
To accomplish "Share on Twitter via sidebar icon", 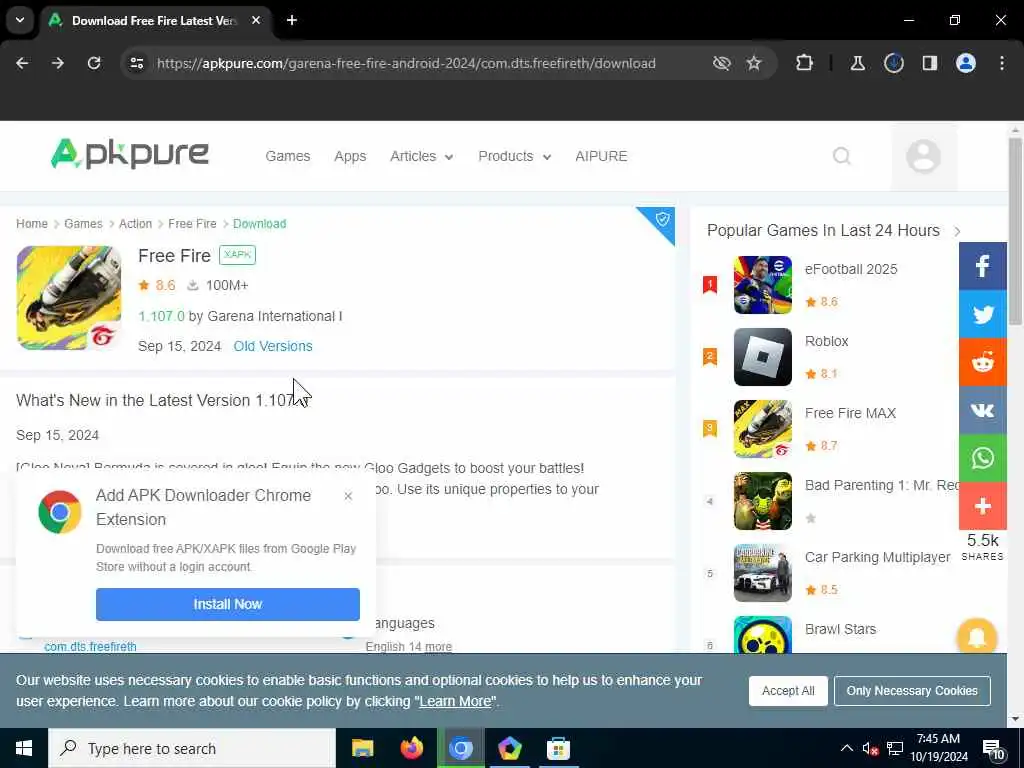I will [x=982, y=314].
